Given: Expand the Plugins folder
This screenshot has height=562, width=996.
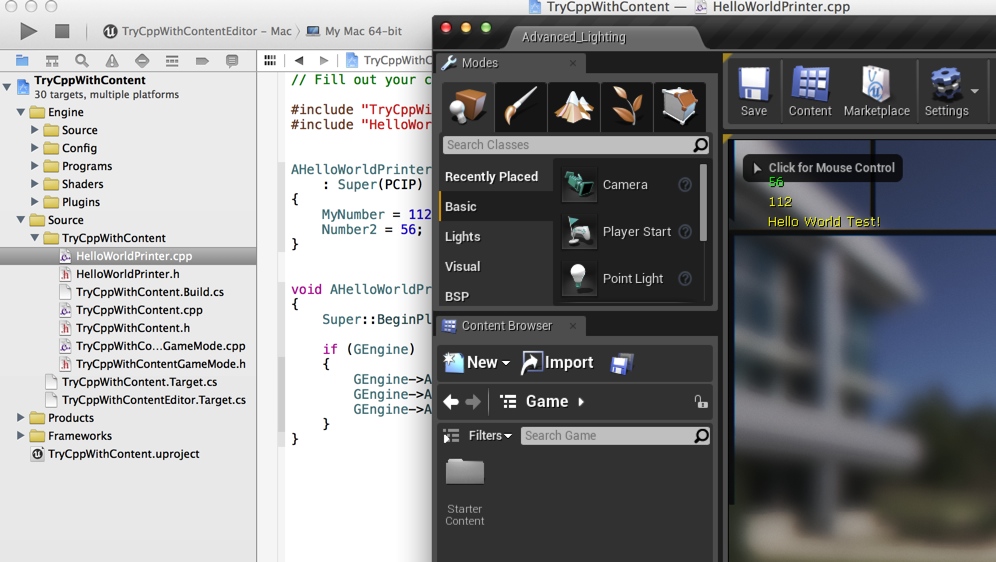Looking at the screenshot, I should click(35, 201).
